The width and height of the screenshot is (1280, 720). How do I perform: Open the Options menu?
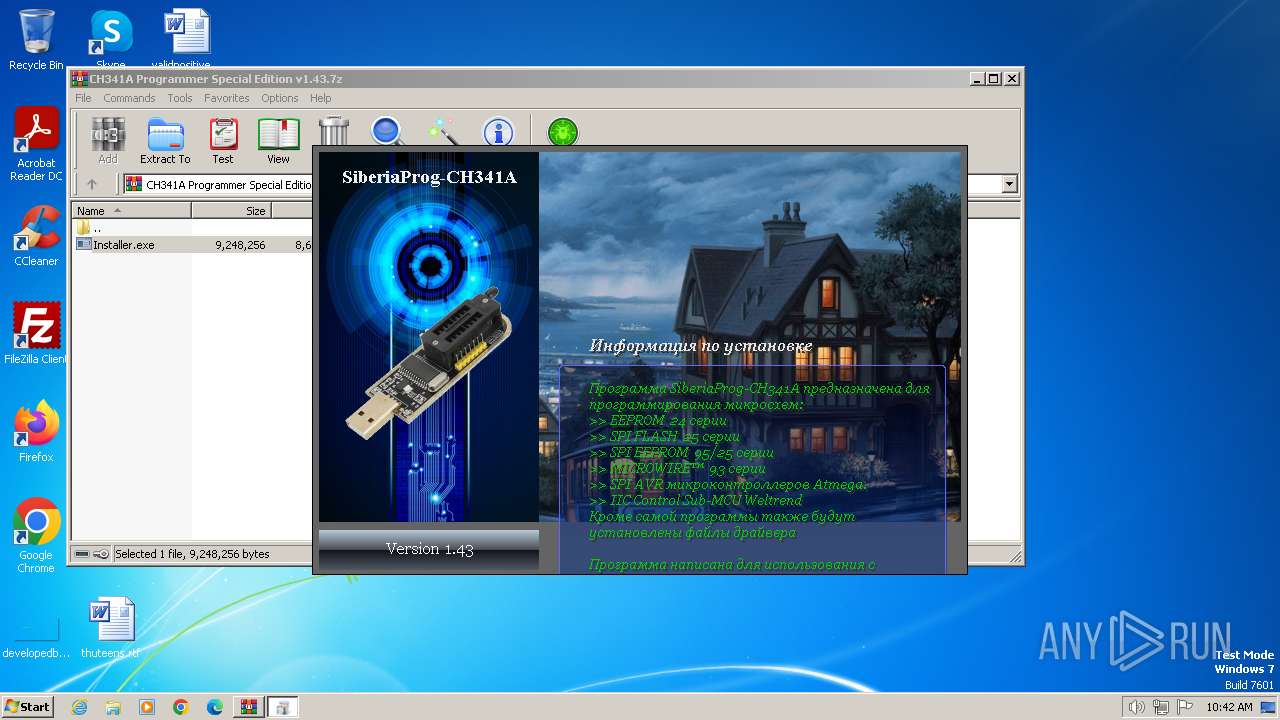[x=280, y=98]
